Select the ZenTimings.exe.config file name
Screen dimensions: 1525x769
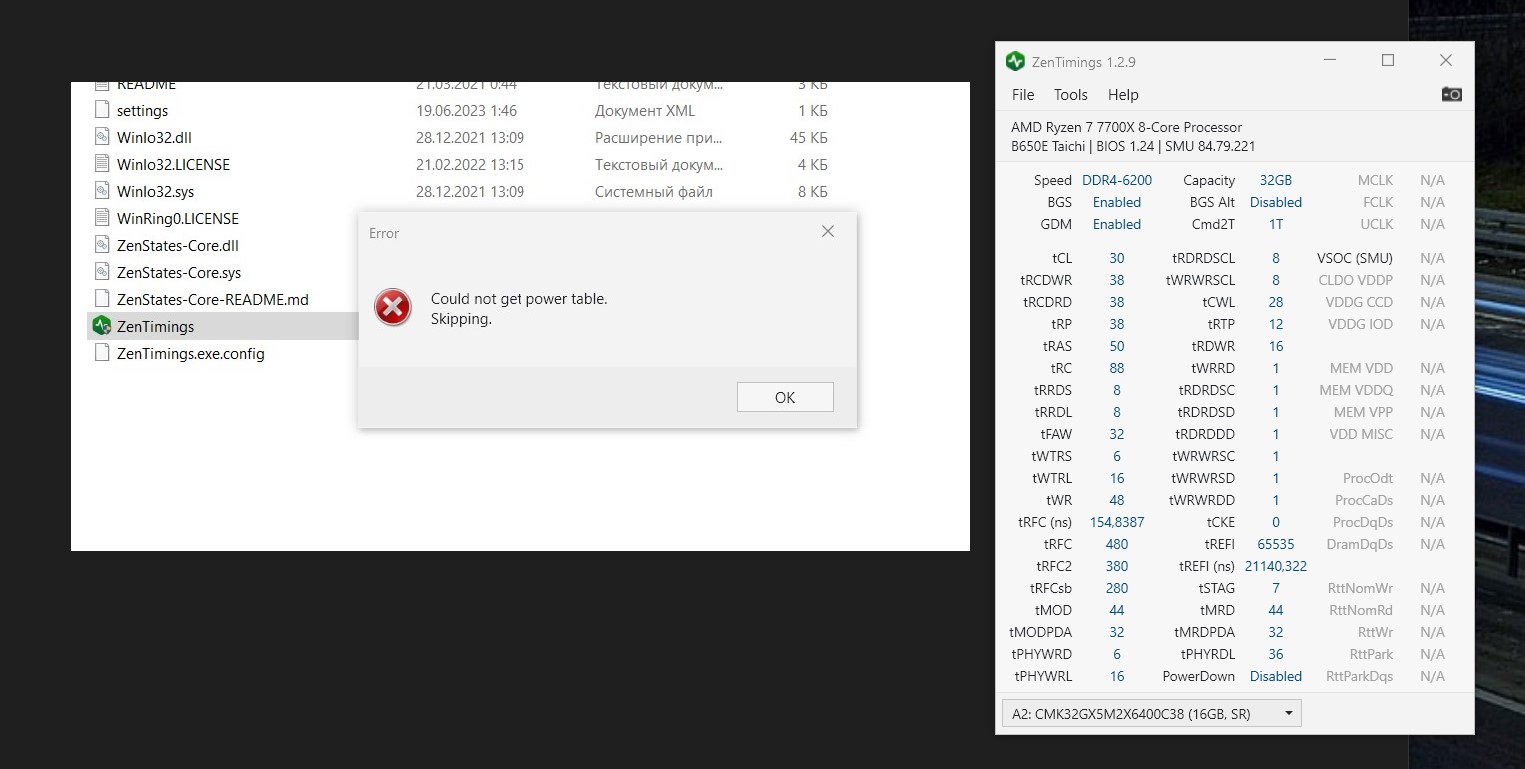(x=191, y=354)
